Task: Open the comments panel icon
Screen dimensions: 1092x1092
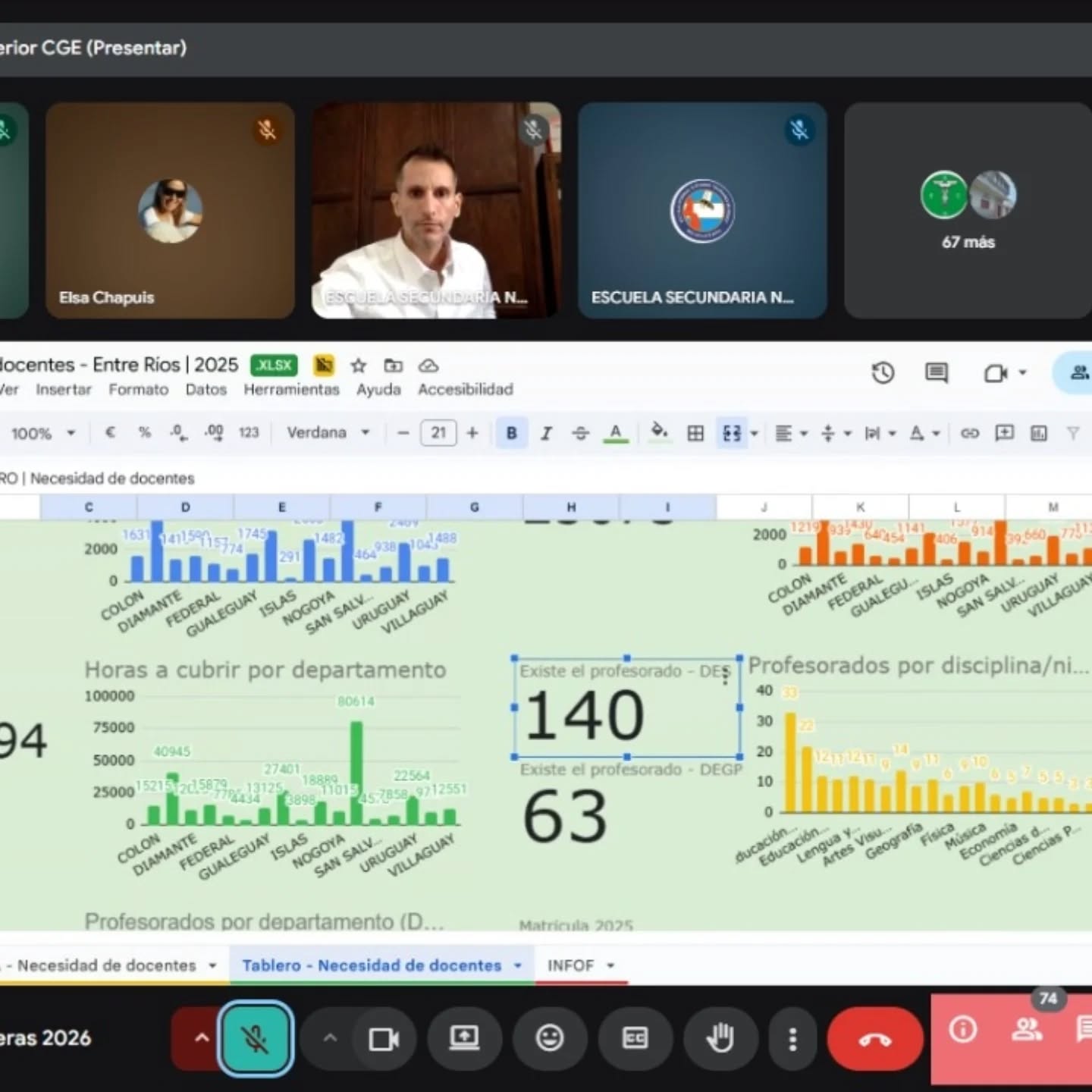Action: pyautogui.click(x=937, y=373)
